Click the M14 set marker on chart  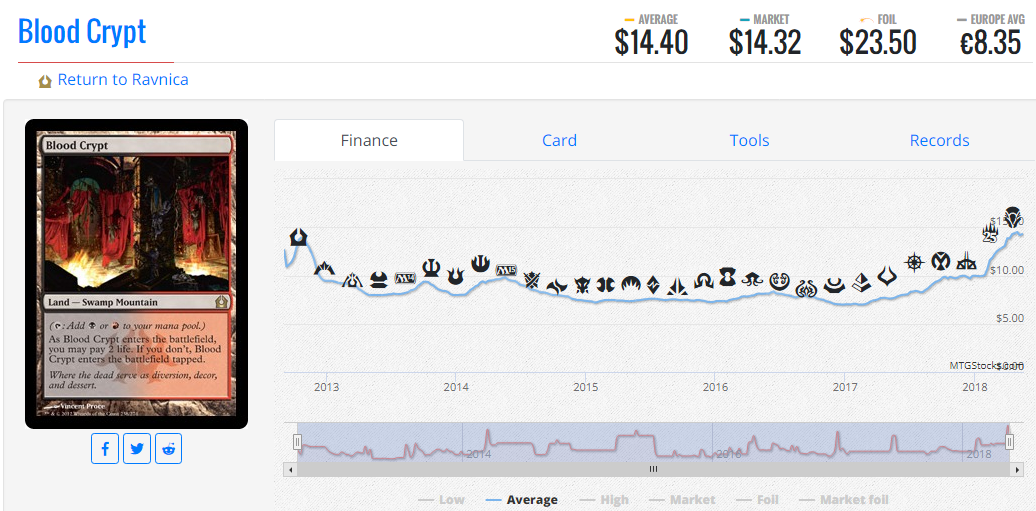[x=404, y=278]
